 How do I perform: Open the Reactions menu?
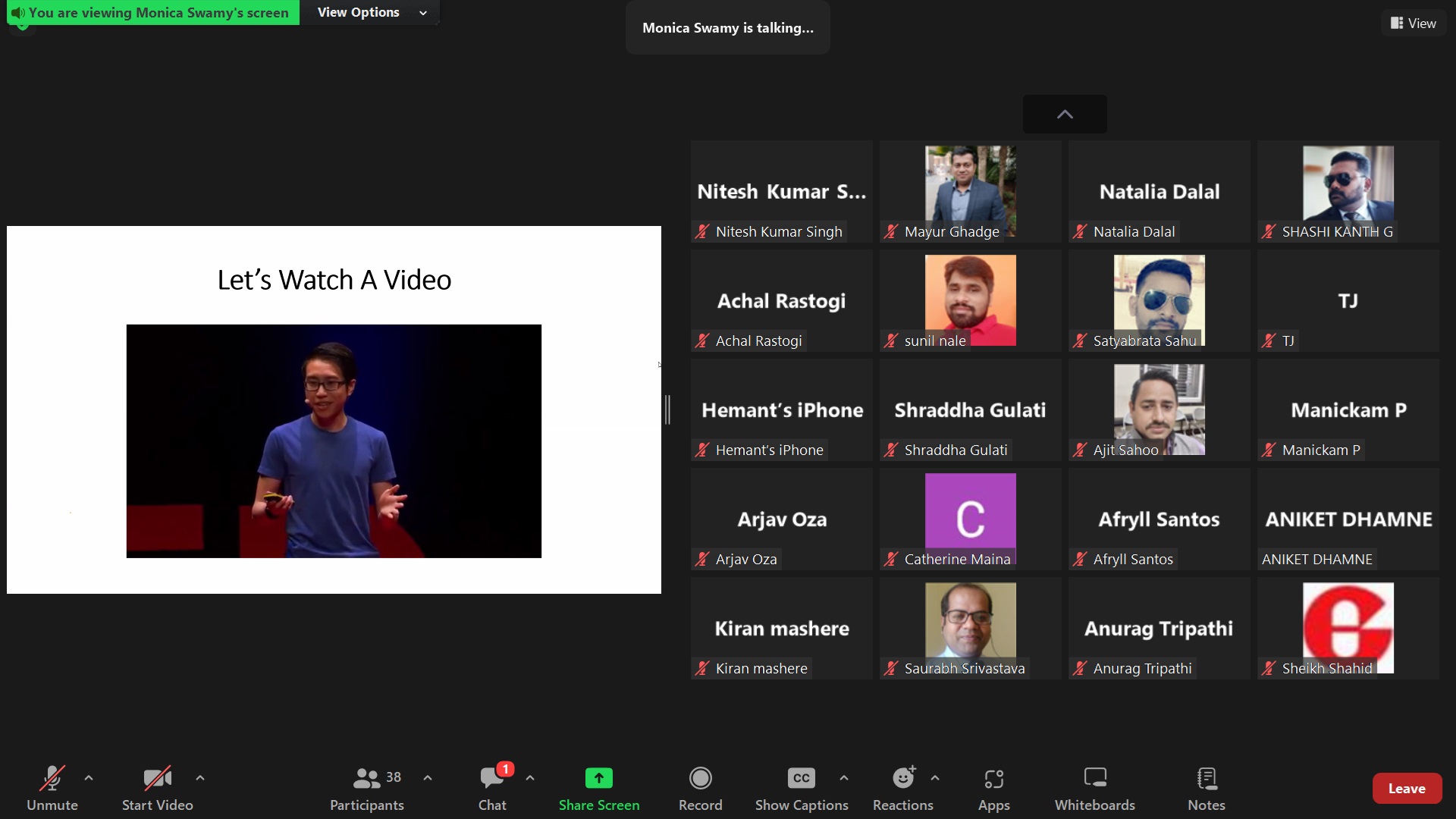click(x=902, y=789)
